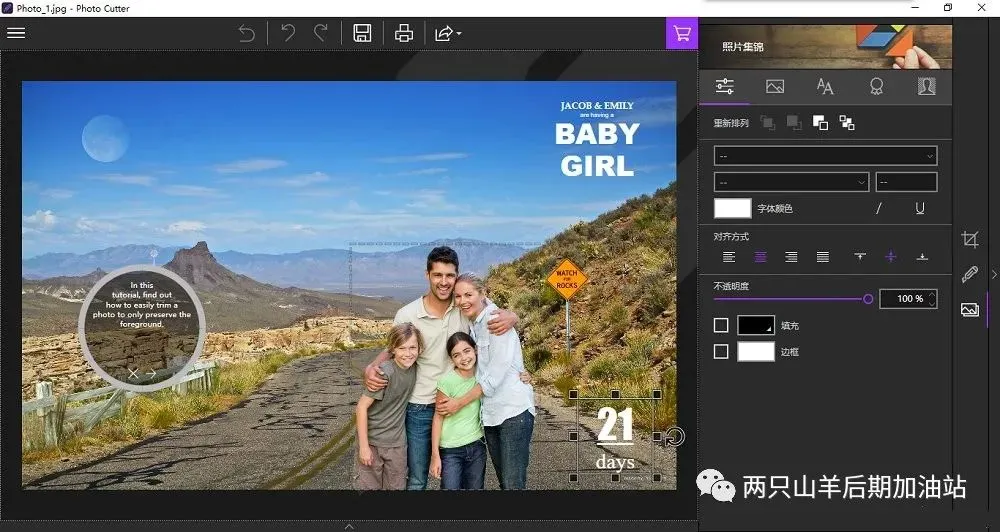Screen dimensions: 1000x532
Task: Click the Watch for Rocks road sign
Action: pyautogui.click(x=566, y=279)
